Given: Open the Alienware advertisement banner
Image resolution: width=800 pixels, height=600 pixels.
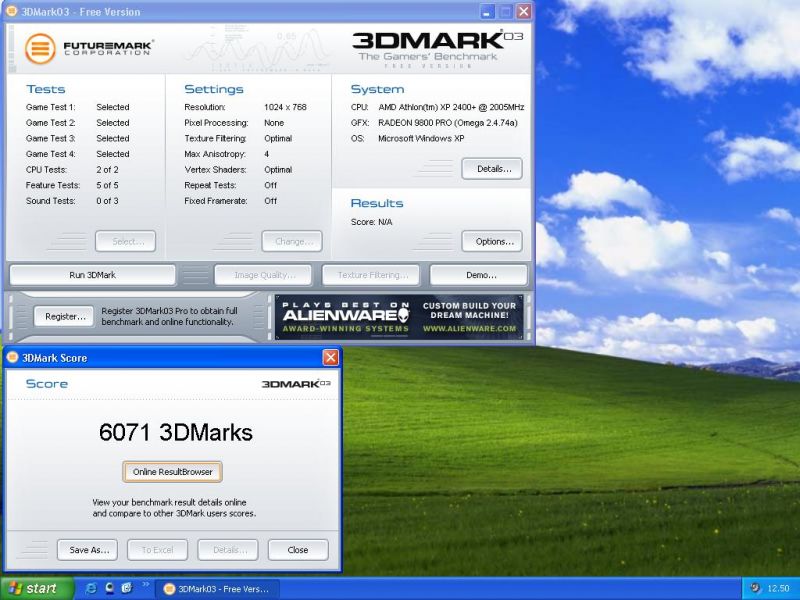Looking at the screenshot, I should (x=399, y=317).
